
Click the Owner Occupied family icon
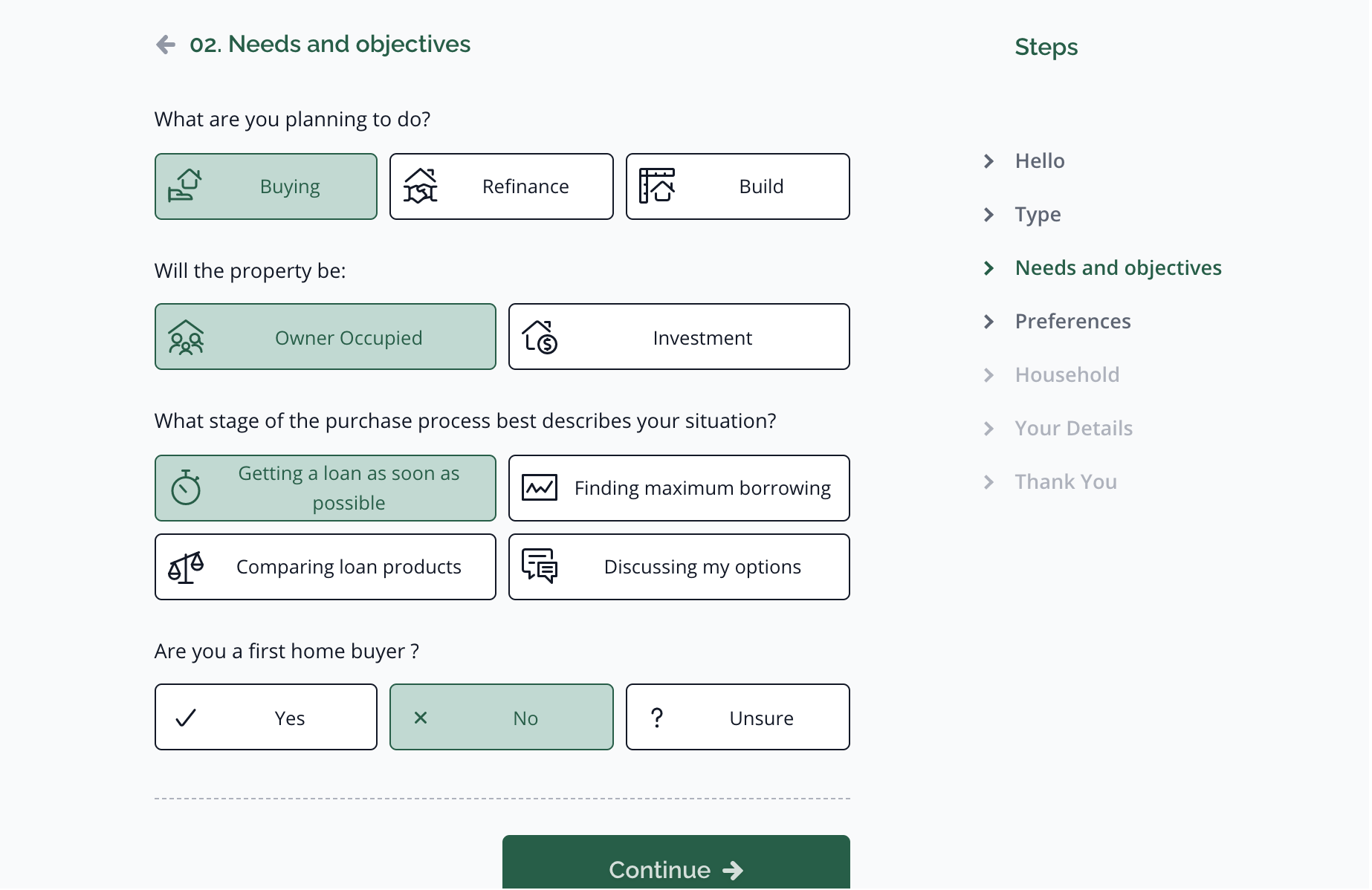pos(186,337)
